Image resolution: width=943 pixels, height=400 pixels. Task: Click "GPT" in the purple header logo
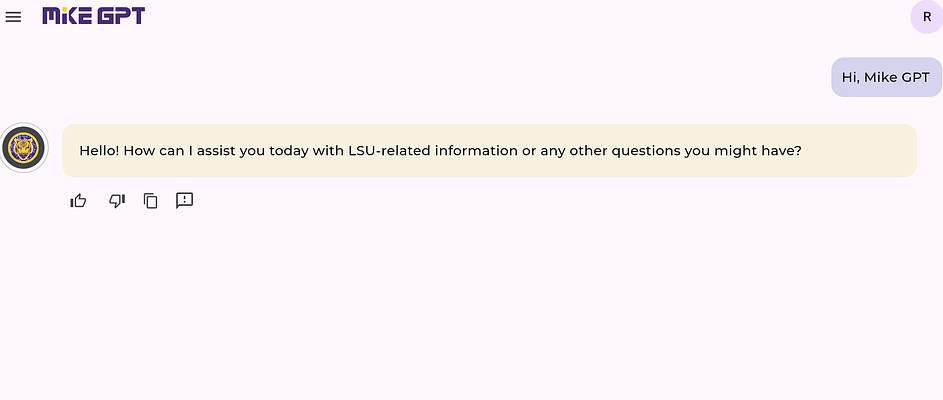120,16
